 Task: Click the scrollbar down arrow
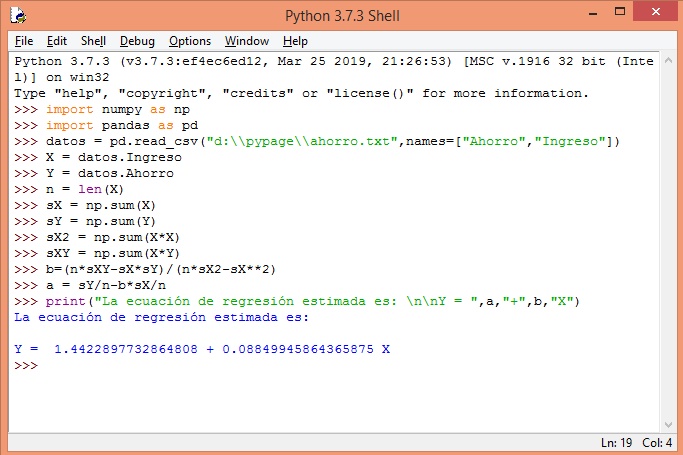tap(668, 425)
